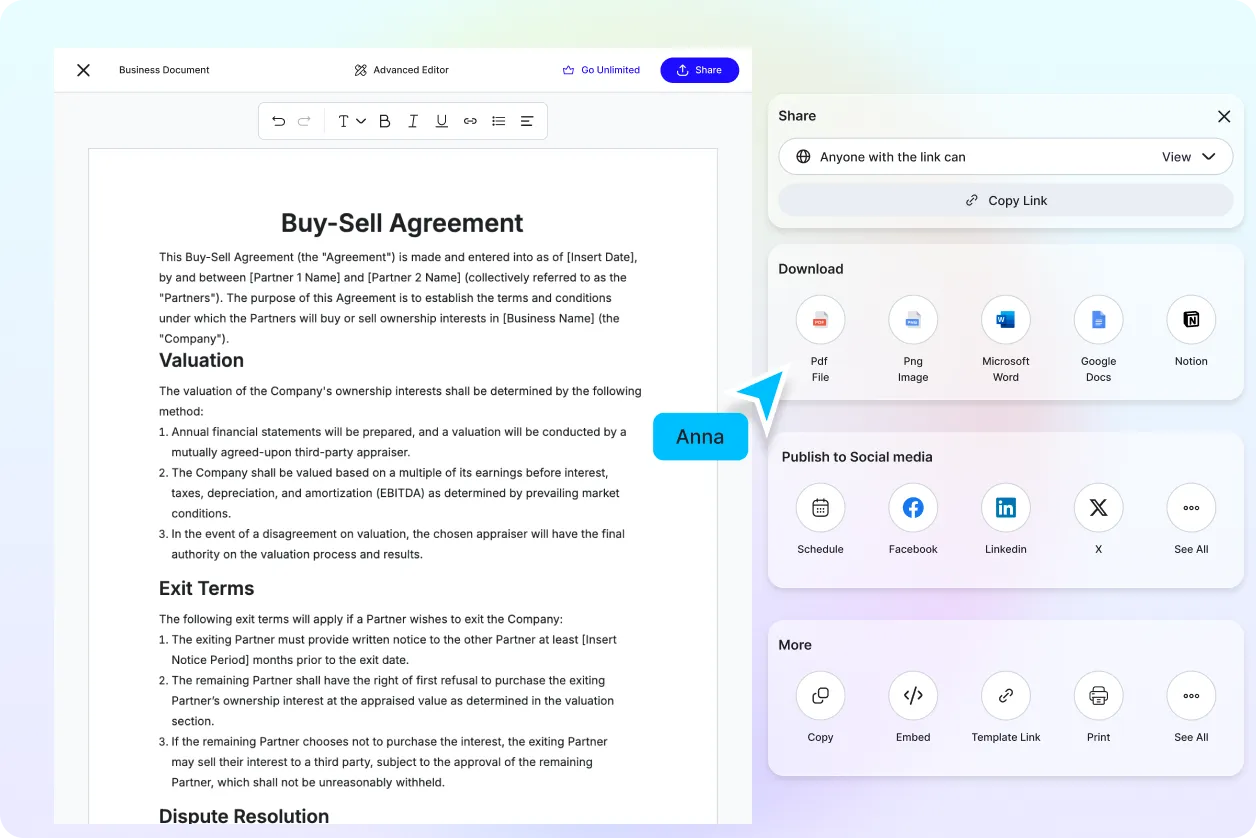Enable underline text formatting
Screen dimensions: 1256x838
click(441, 120)
